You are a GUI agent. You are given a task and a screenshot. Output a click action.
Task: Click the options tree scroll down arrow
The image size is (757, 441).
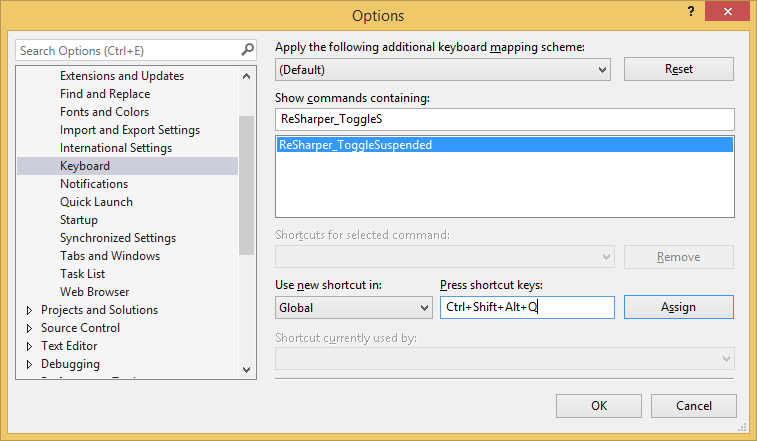click(x=248, y=369)
